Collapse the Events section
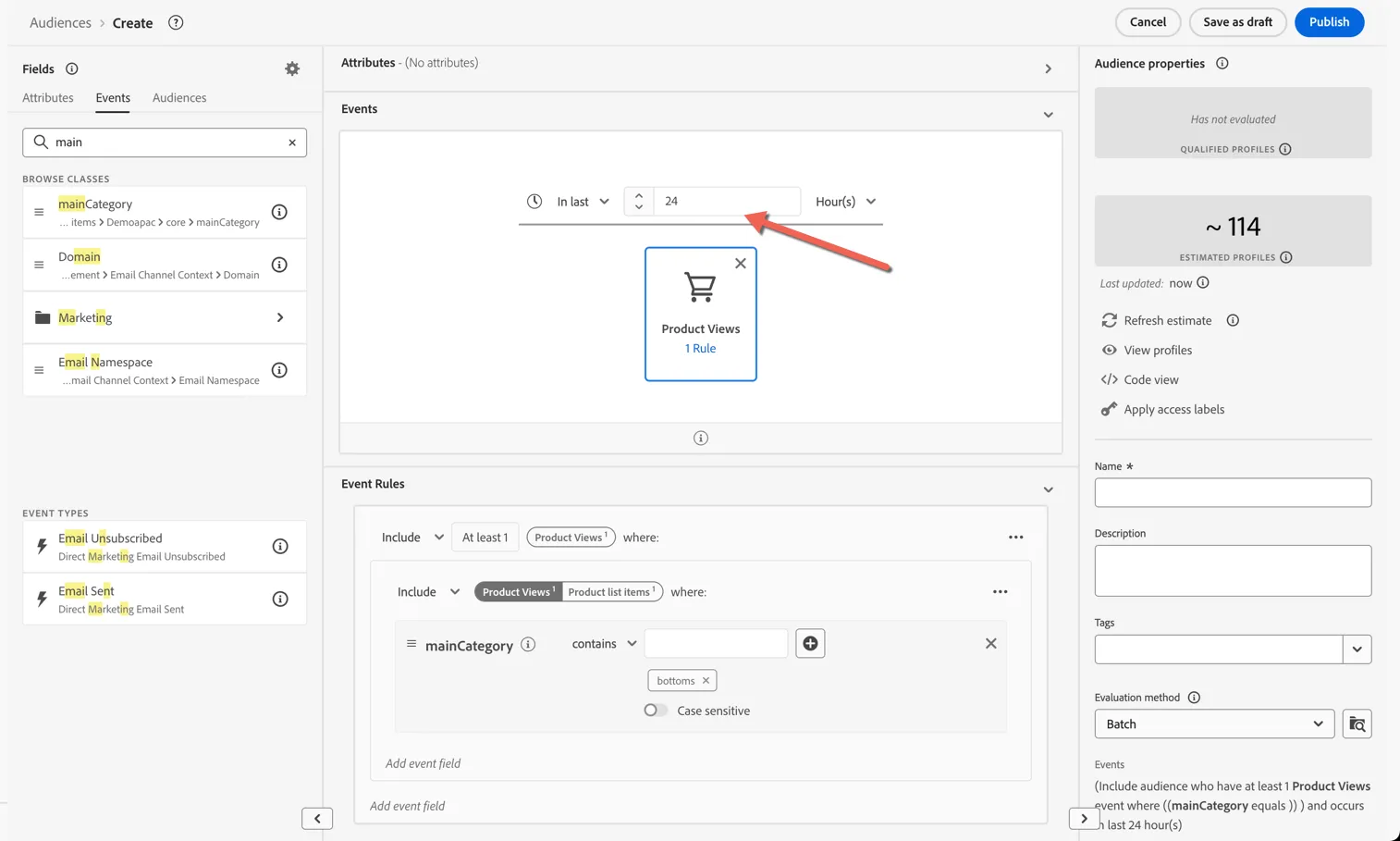This screenshot has height=841, width=1400. click(x=1048, y=115)
